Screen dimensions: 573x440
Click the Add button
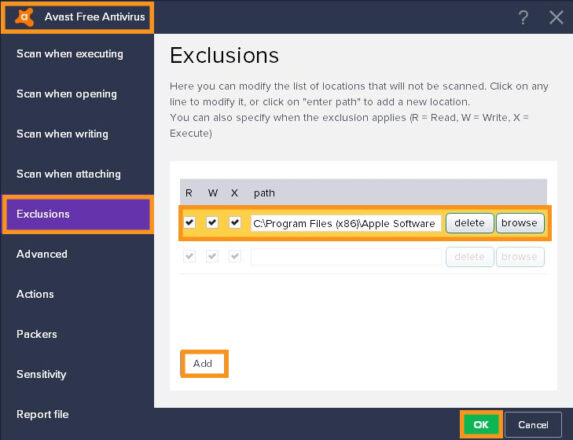tap(204, 364)
